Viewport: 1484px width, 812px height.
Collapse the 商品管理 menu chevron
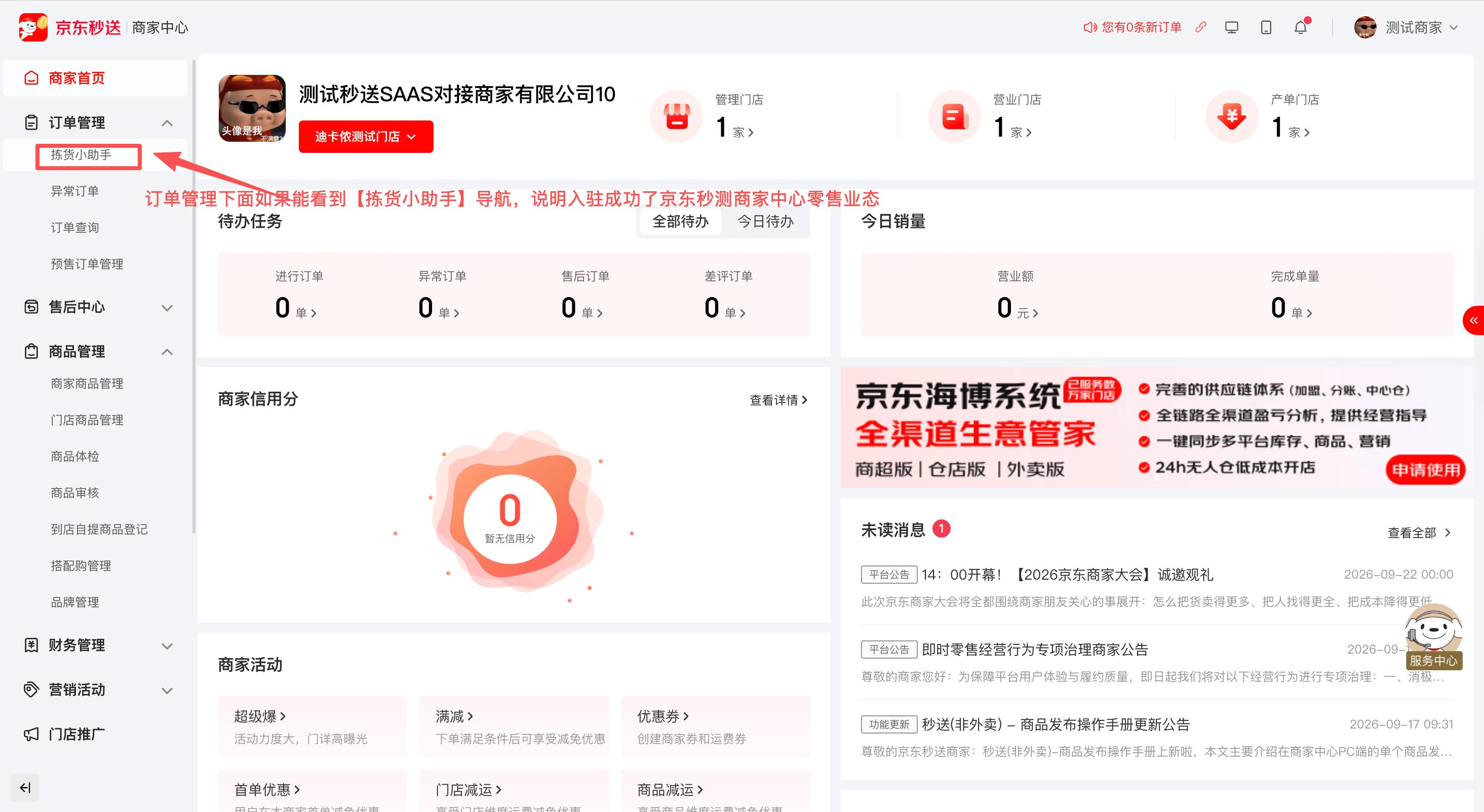coord(167,352)
